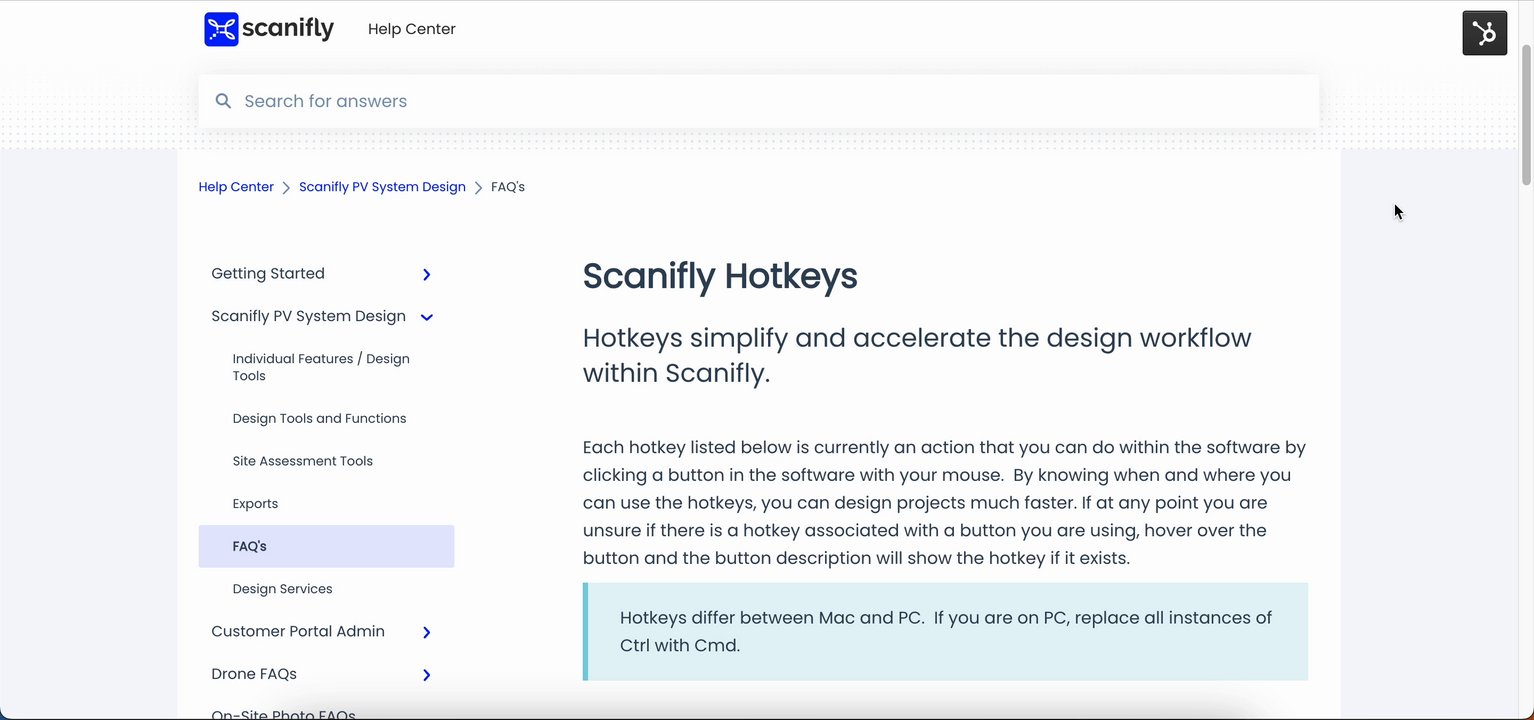Expand the Customer Portal Admin chevron

[427, 632]
